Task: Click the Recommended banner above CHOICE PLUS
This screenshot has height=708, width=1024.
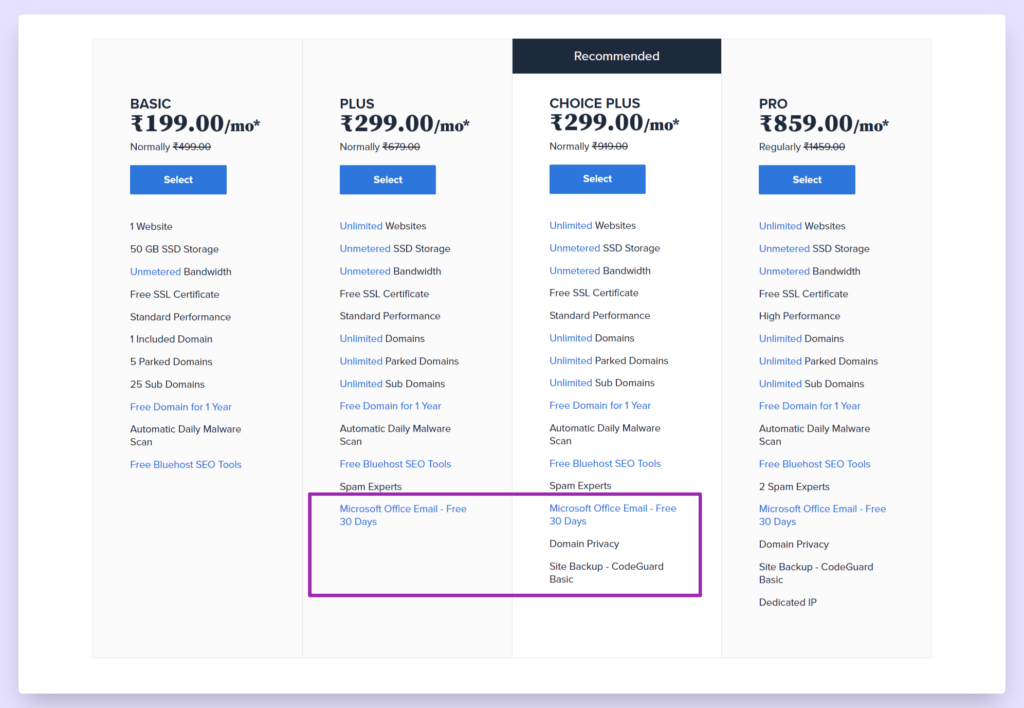Action: click(616, 56)
